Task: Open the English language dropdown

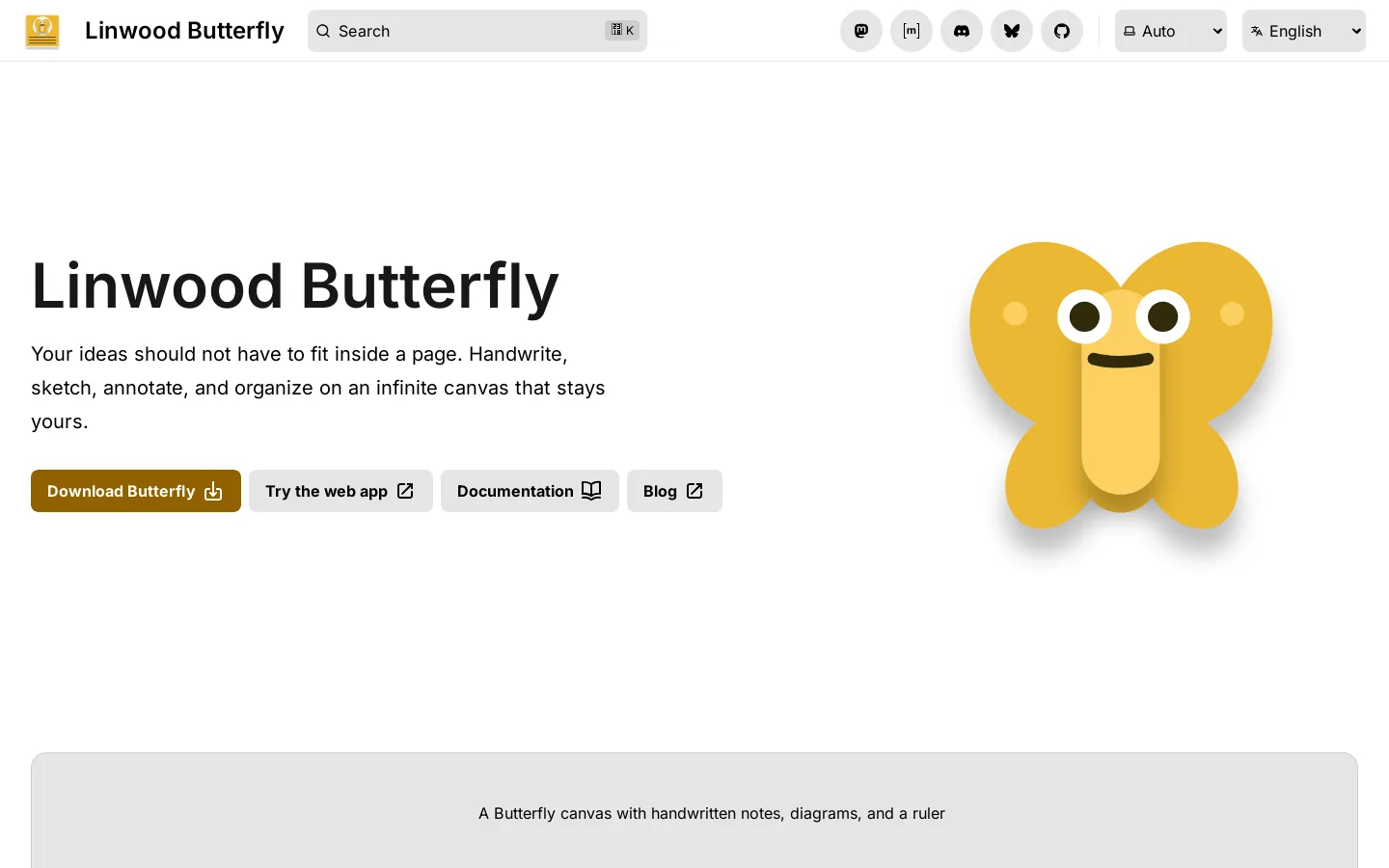Action: 1304,31
